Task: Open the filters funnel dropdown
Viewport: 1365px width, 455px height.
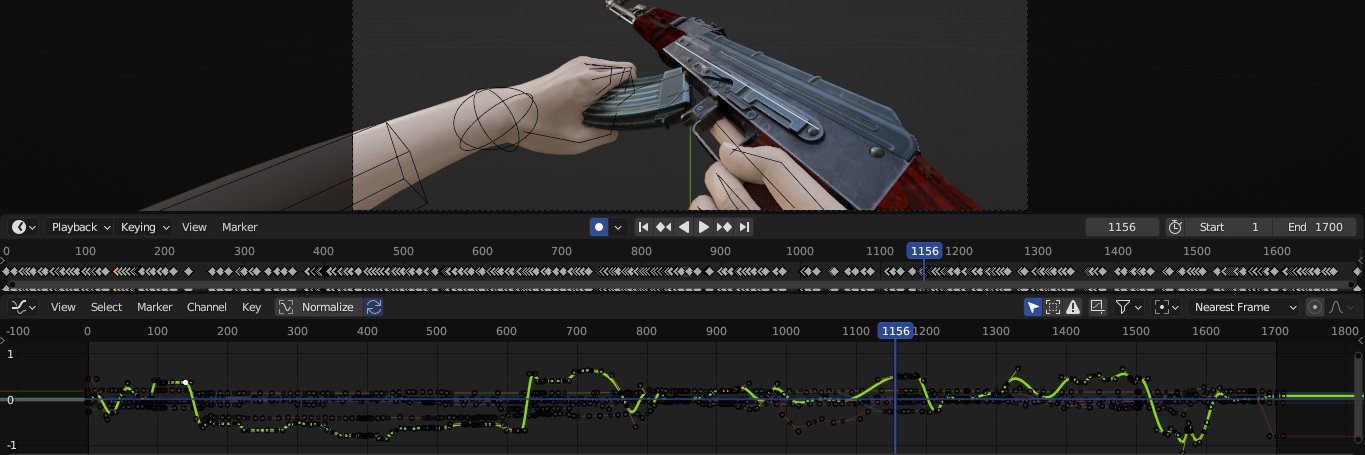Action: pyautogui.click(x=1128, y=307)
